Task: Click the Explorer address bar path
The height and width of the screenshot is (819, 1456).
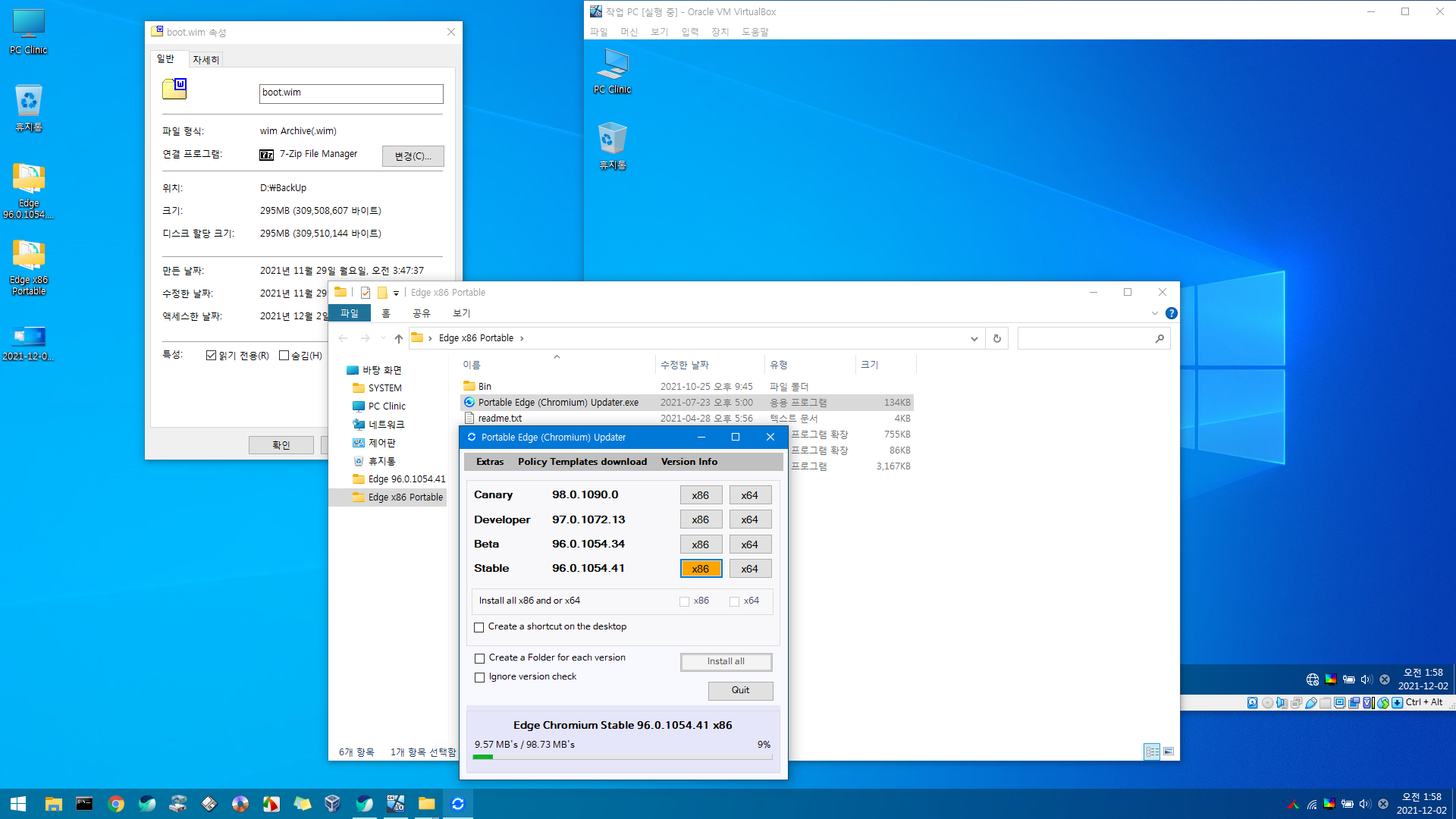Action: 476,338
